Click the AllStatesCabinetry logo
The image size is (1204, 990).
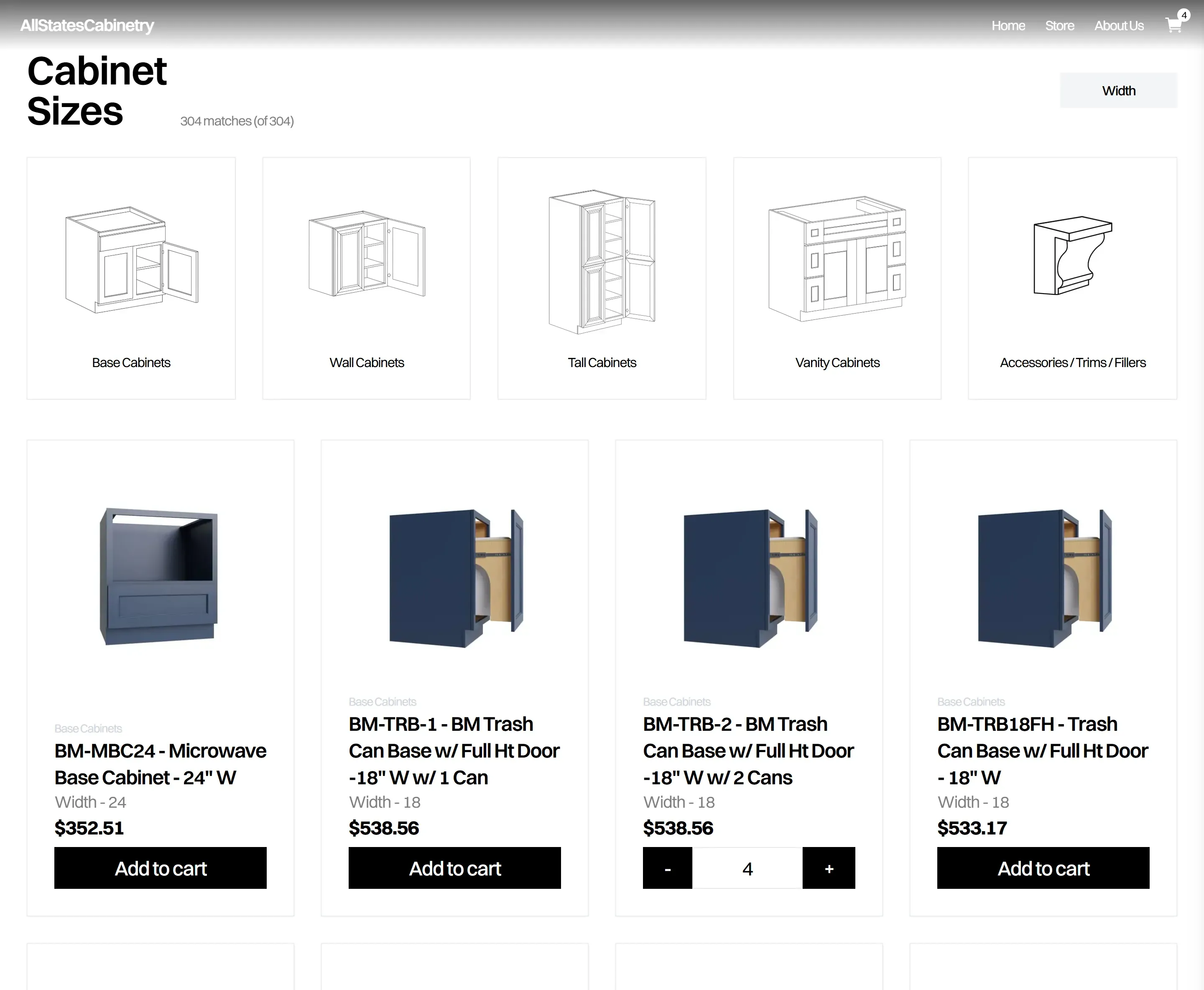tap(87, 26)
